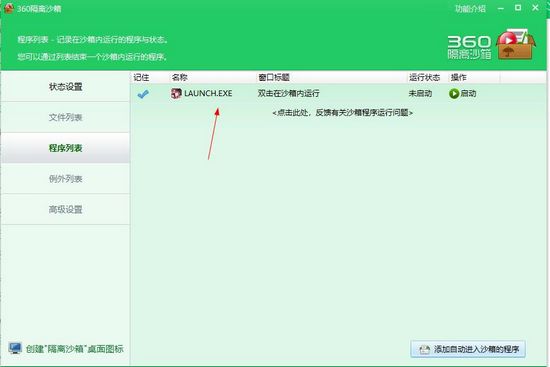
Task: Open 功能介绍 in the title bar
Action: click(470, 9)
